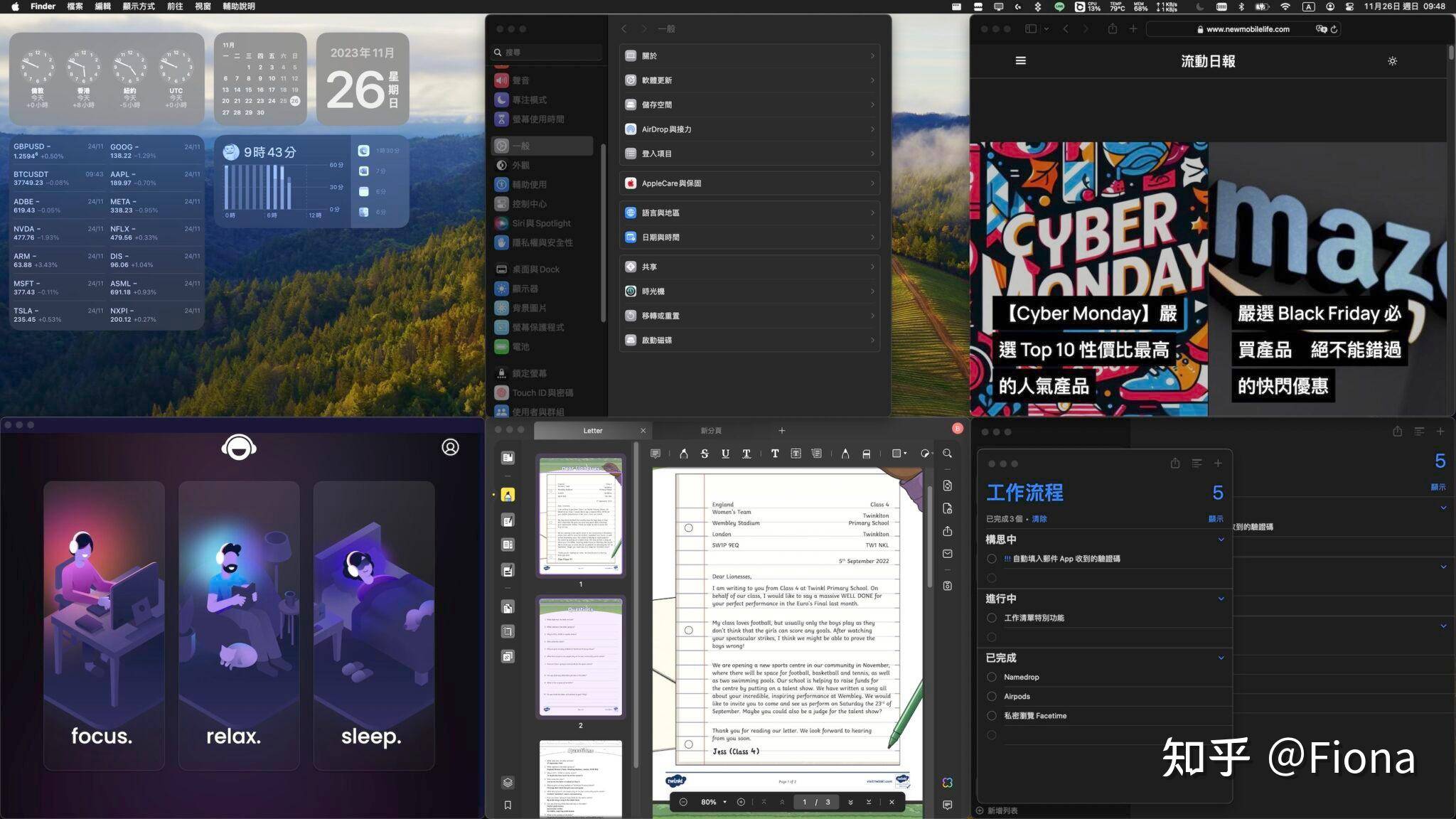
Task: Select the squiggly underline tool
Action: point(746,454)
